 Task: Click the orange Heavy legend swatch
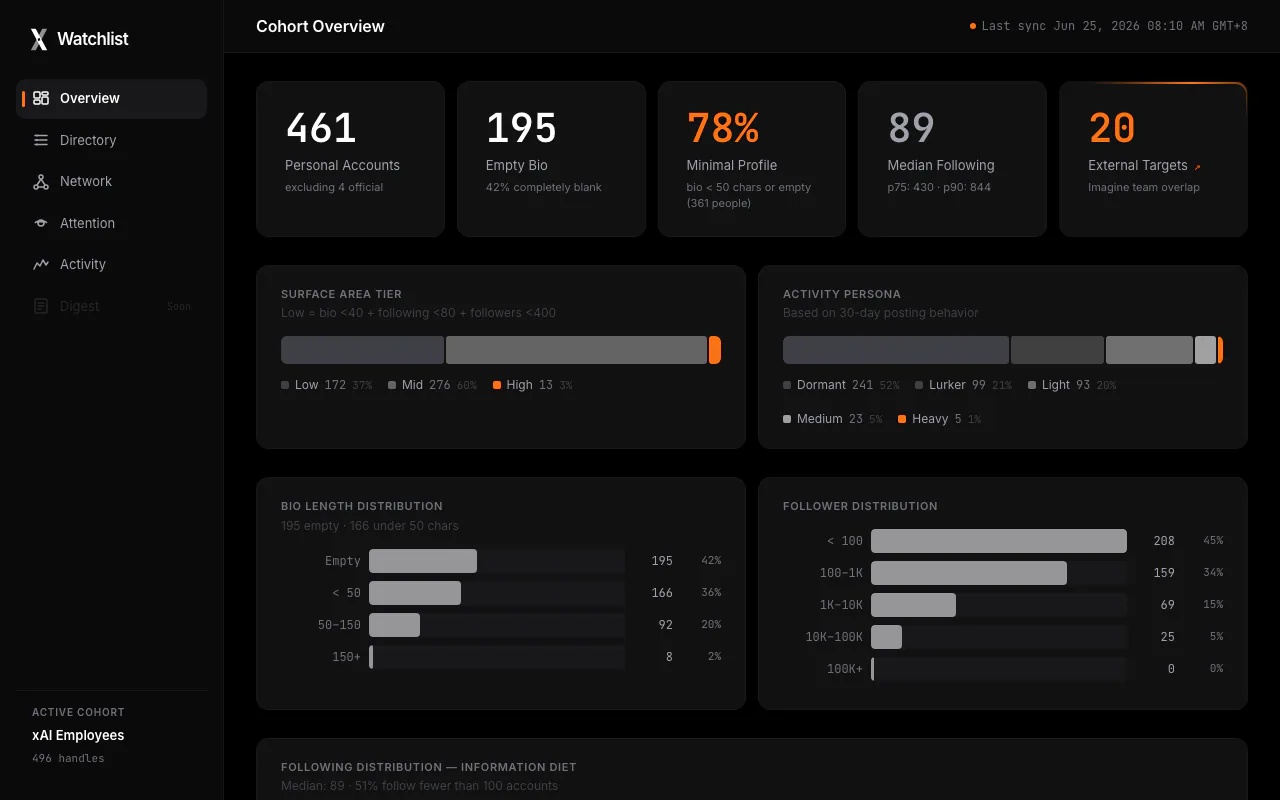tap(902, 419)
